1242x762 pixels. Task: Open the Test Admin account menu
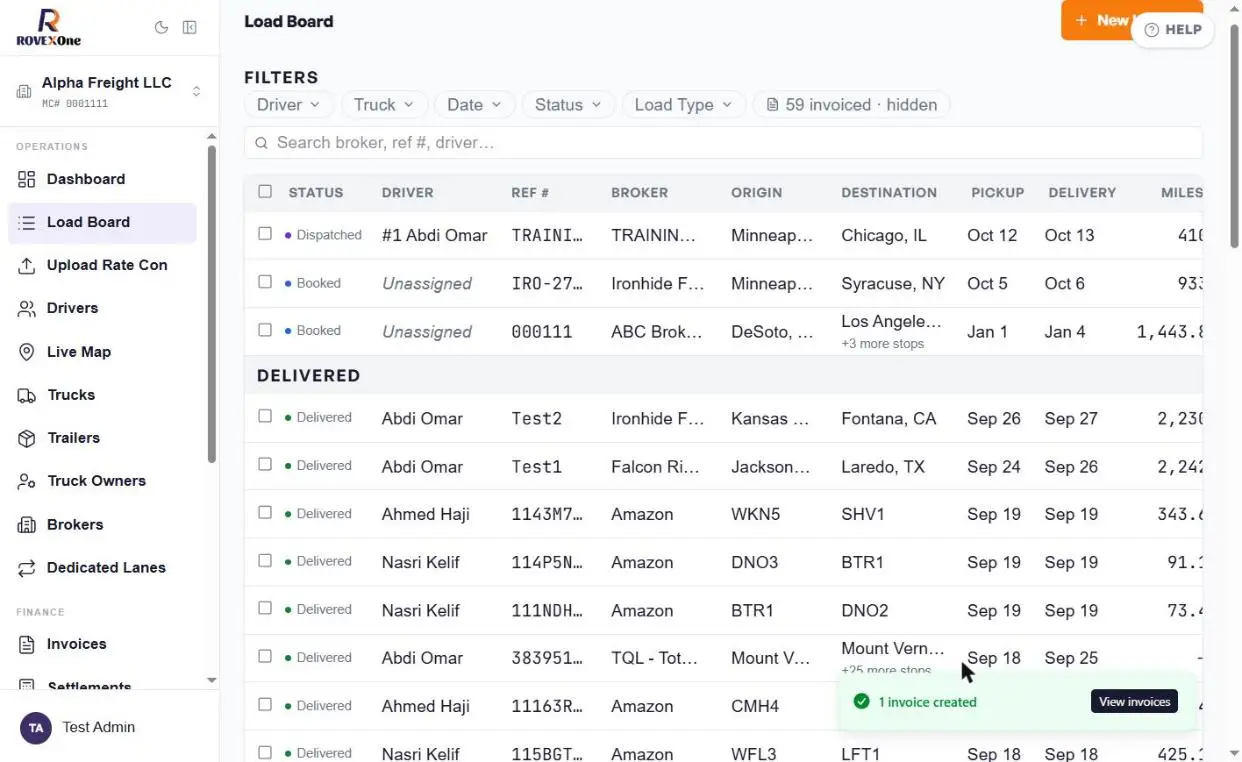tap(109, 728)
